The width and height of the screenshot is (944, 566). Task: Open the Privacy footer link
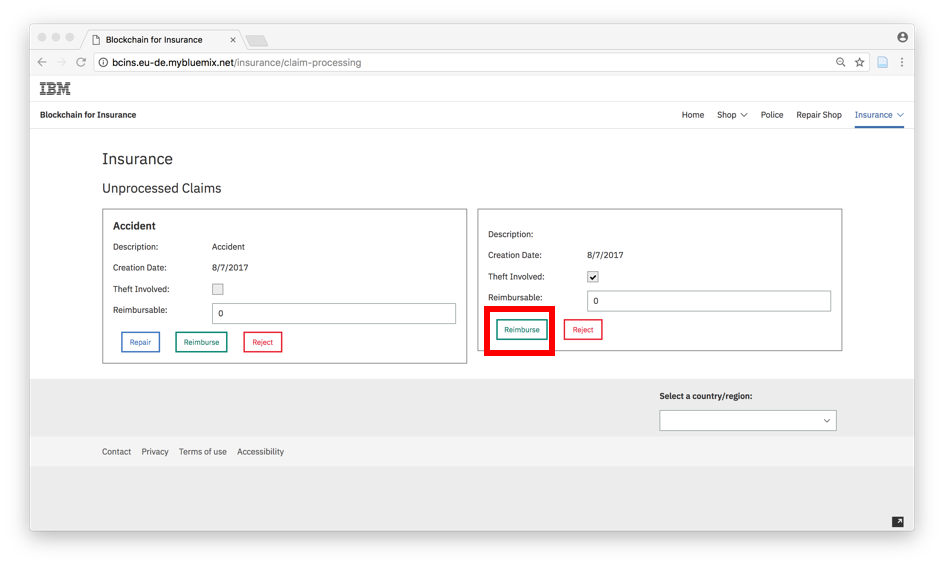tap(155, 452)
